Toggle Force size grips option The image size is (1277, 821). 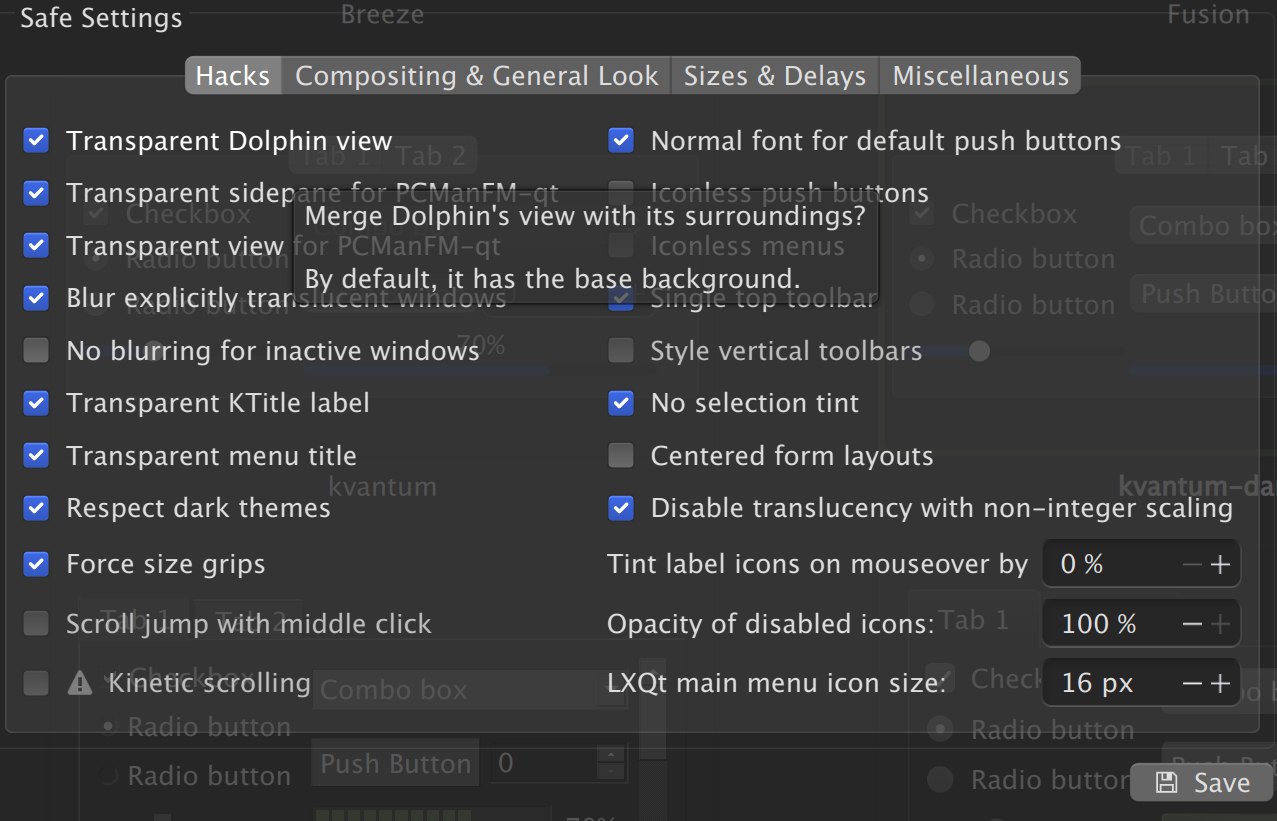point(36,564)
